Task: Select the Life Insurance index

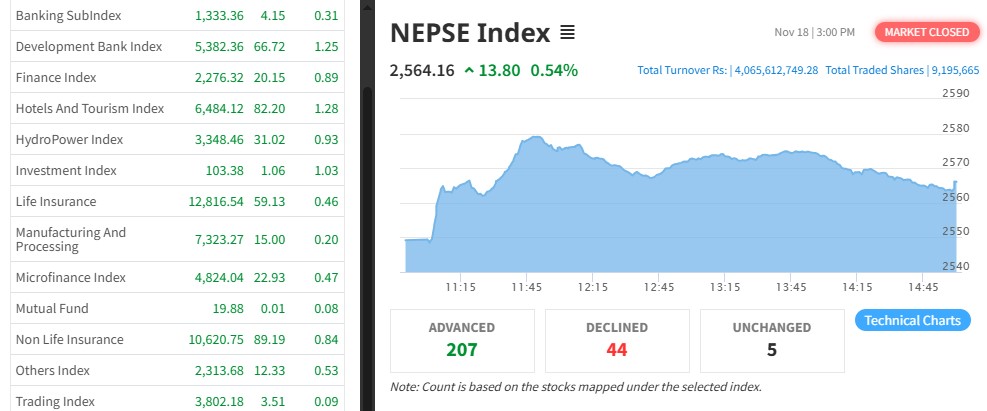Action: [x=55, y=201]
